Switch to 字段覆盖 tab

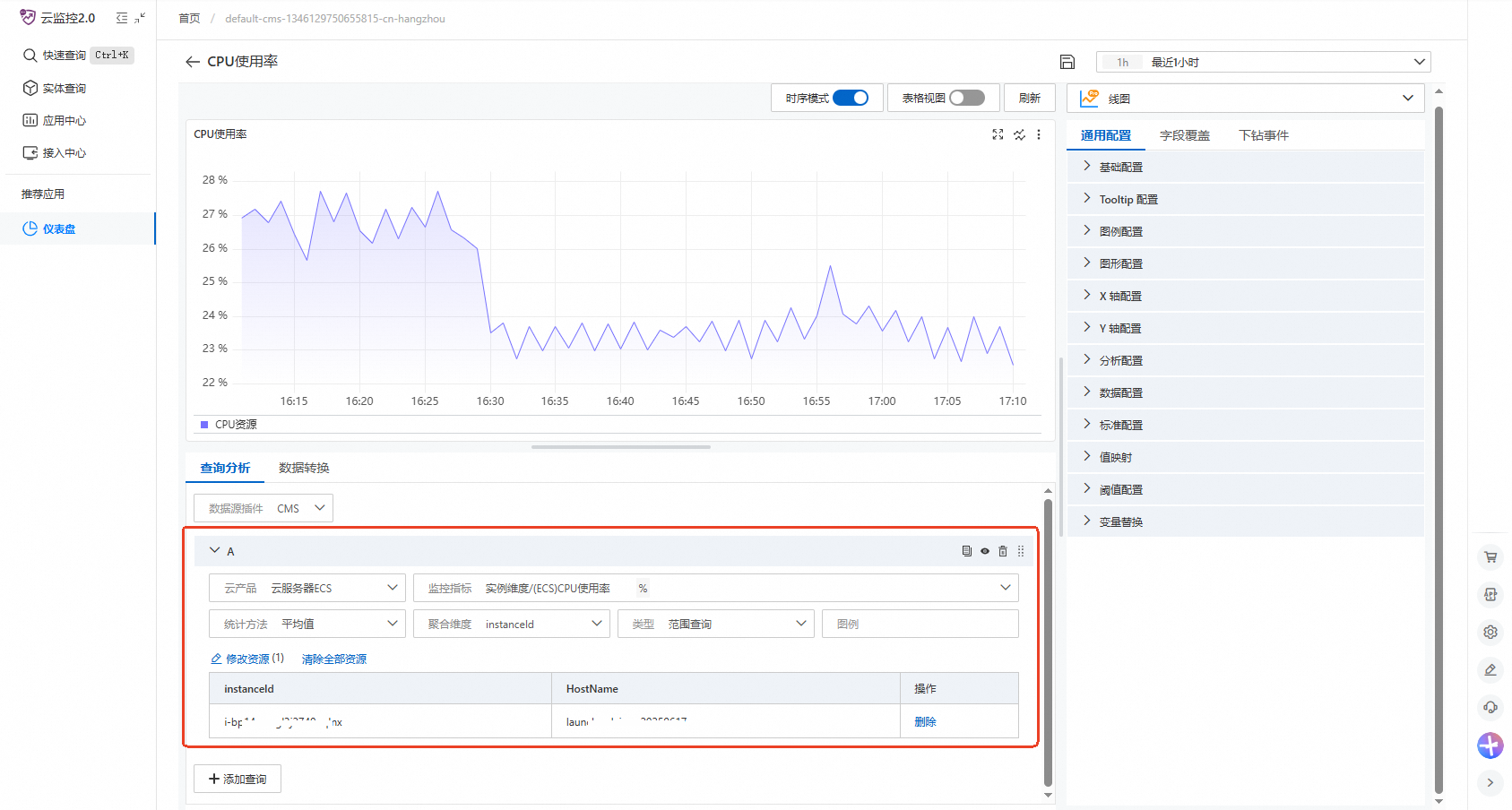click(1185, 135)
